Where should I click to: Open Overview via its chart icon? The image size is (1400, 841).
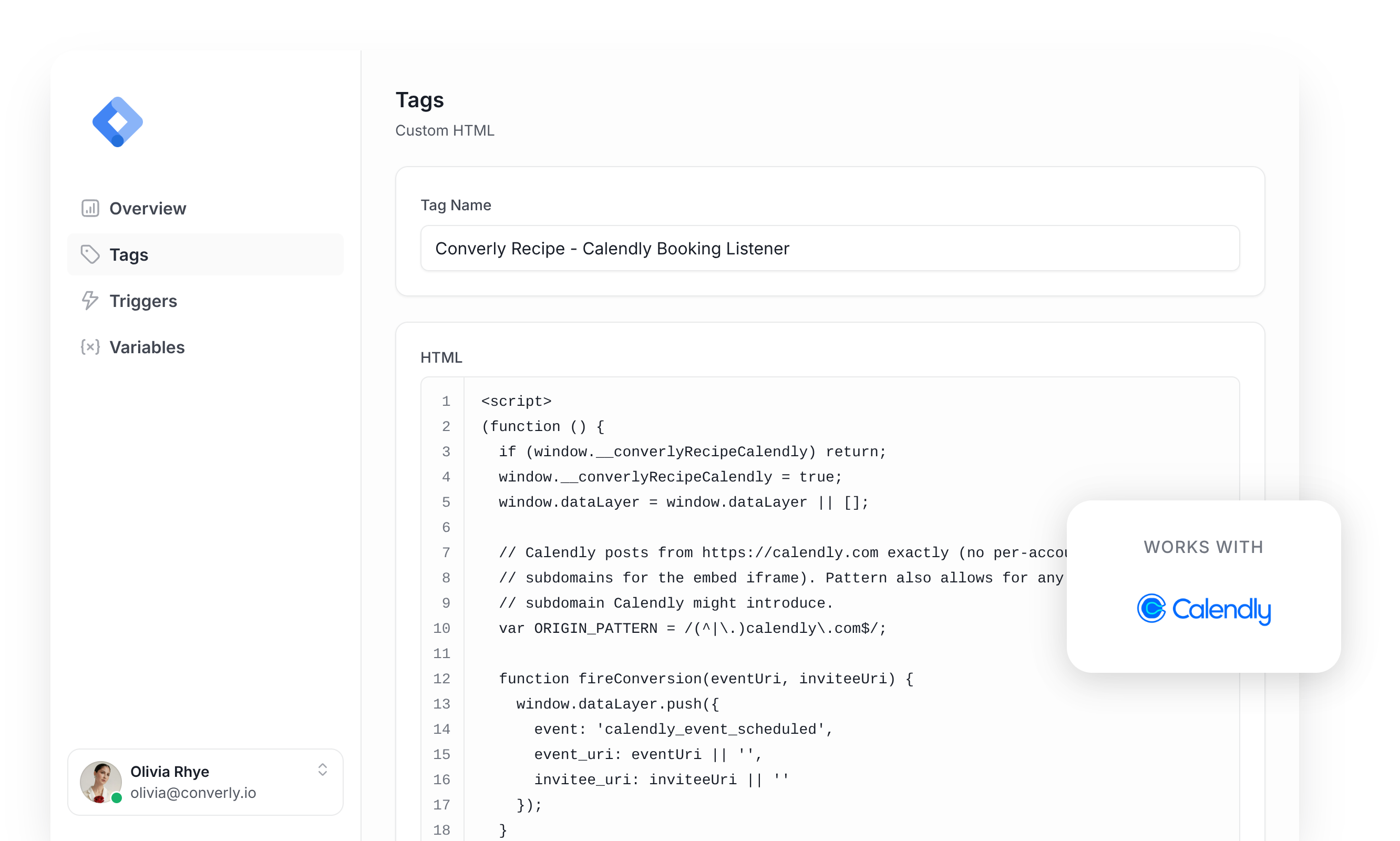click(90, 208)
